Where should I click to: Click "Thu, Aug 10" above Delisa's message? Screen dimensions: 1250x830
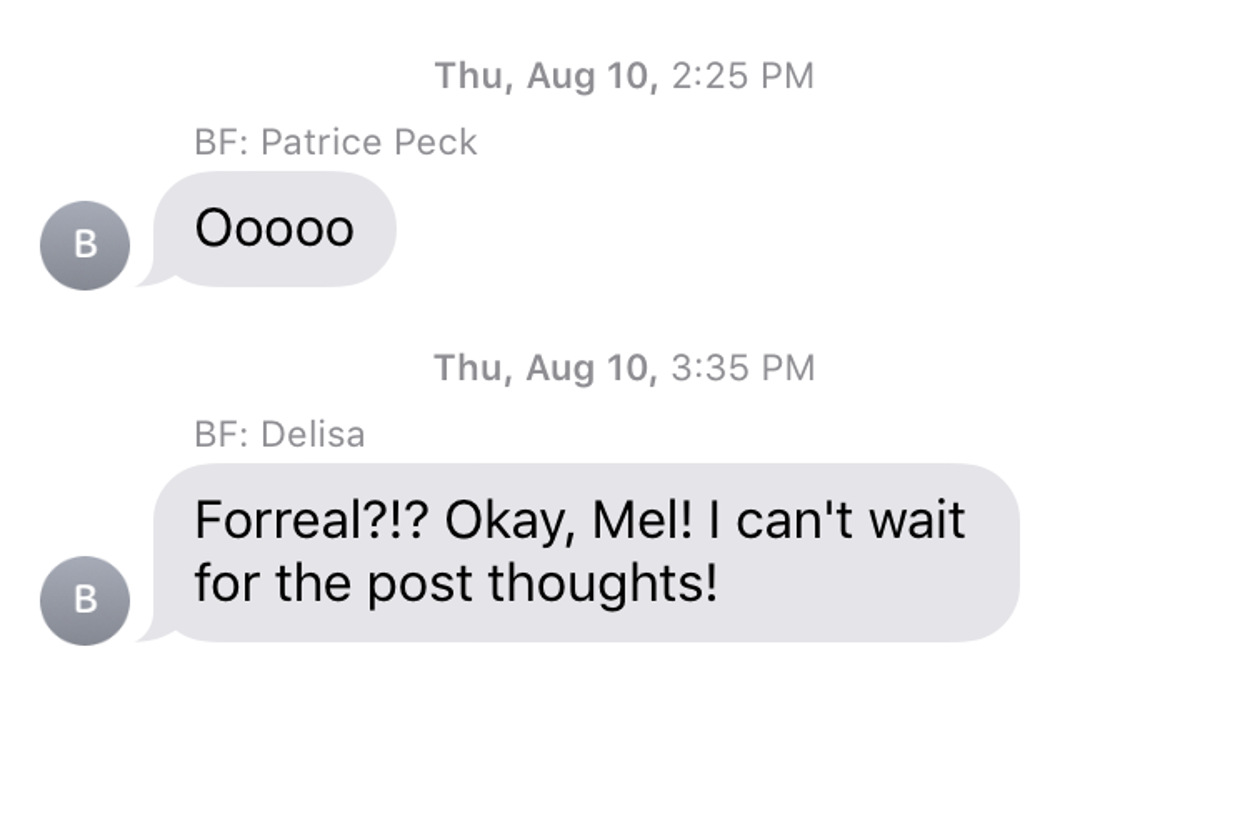point(545,368)
